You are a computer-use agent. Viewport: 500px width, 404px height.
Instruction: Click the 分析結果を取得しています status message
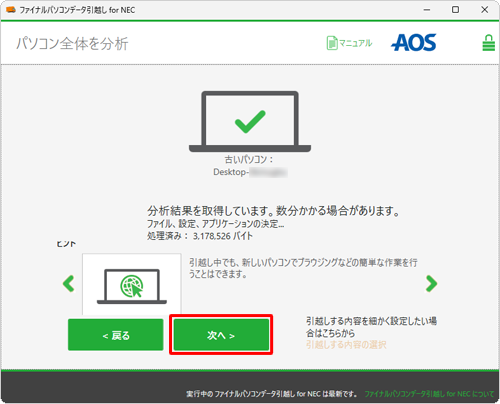(273, 211)
